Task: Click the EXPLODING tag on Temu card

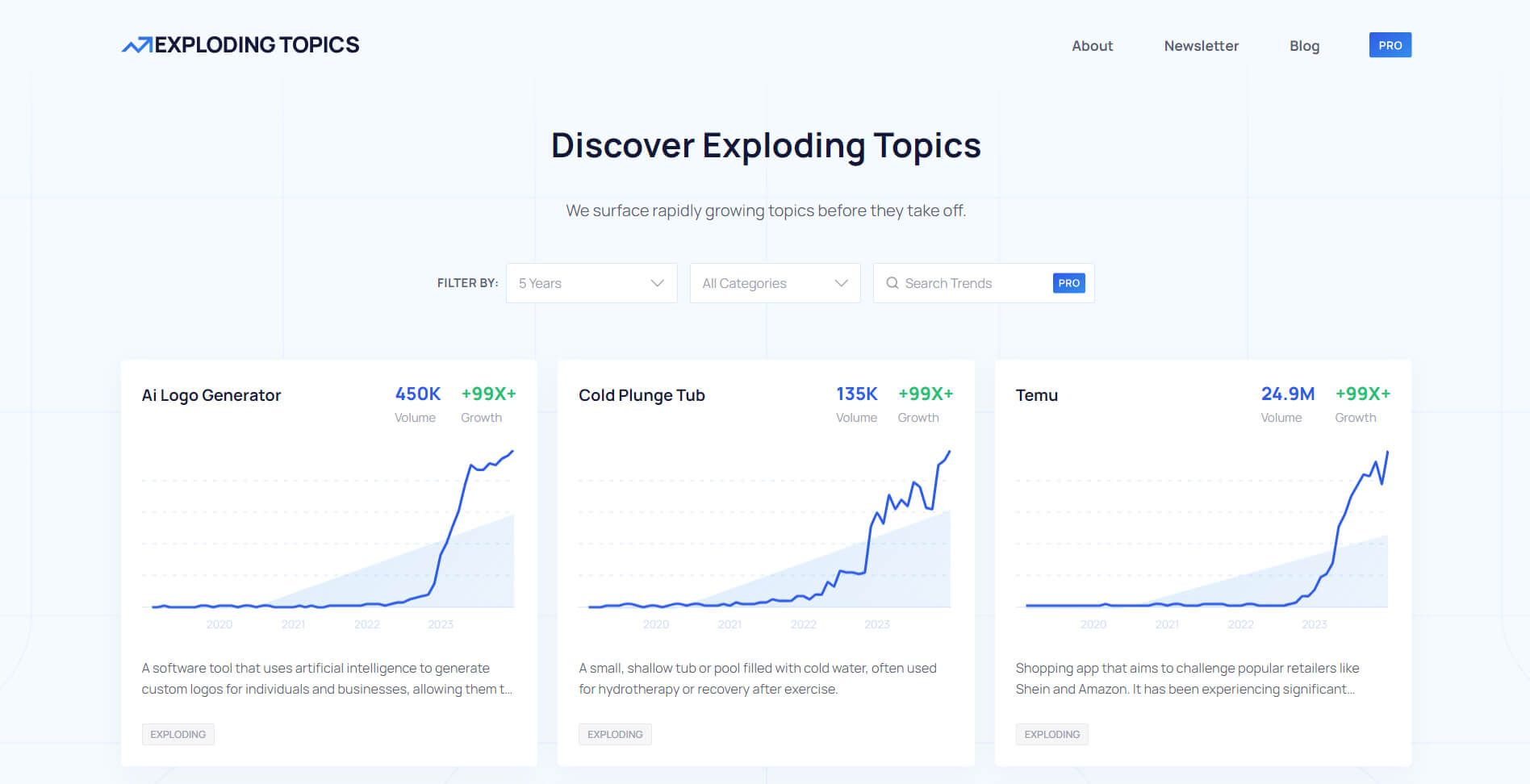Action: point(1051,734)
